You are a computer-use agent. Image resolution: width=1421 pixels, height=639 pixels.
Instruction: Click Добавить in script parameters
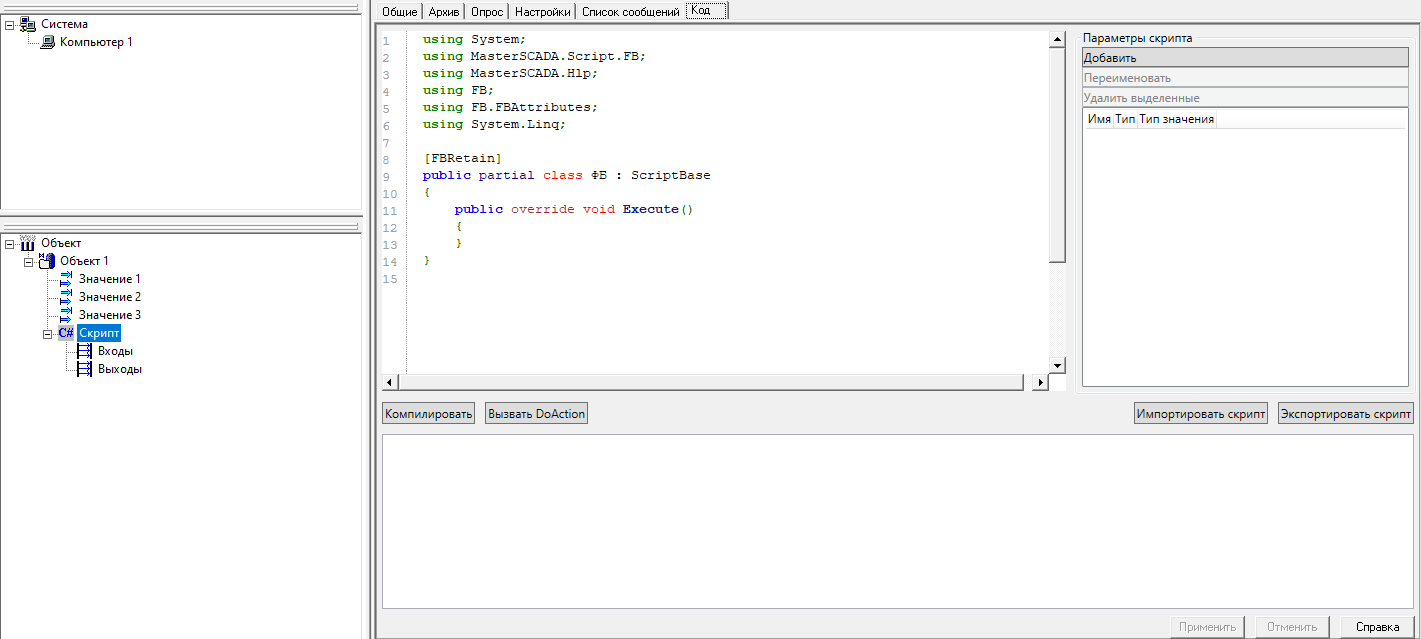[x=1245, y=57]
